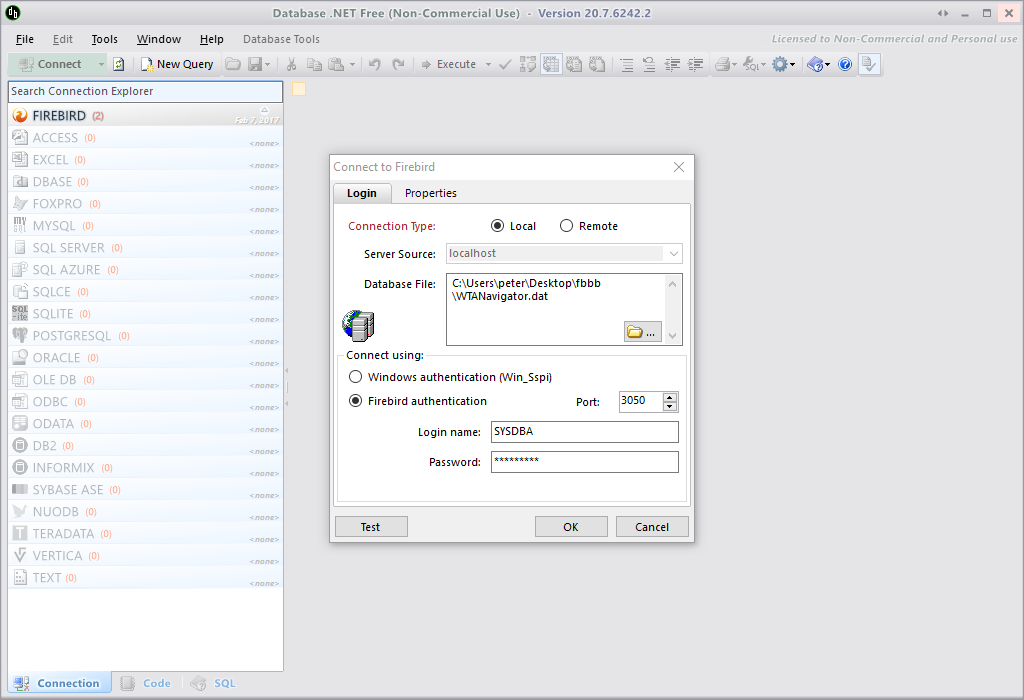Screen dimensions: 1024x700
Task: Expand the Execute dropdown arrow
Action: coord(488,64)
